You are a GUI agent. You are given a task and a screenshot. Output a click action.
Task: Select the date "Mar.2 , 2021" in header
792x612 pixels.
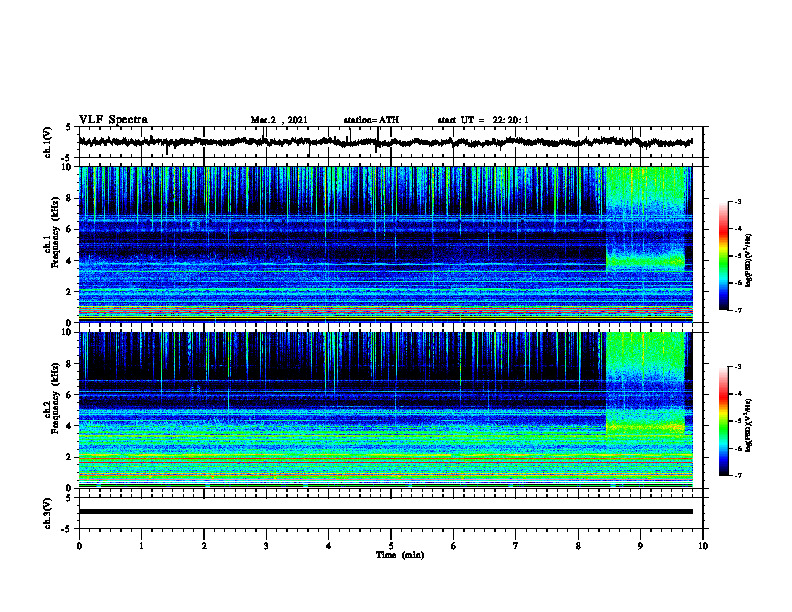279,120
